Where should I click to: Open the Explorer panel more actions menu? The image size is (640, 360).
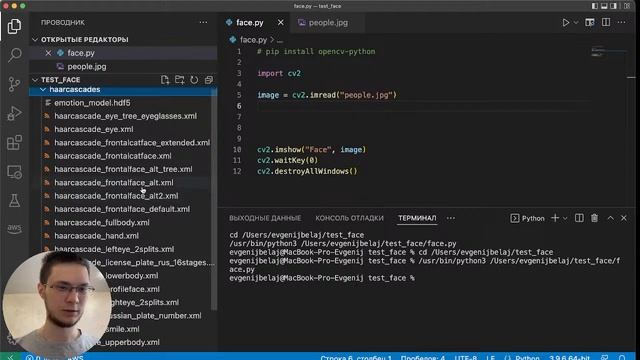pos(203,22)
